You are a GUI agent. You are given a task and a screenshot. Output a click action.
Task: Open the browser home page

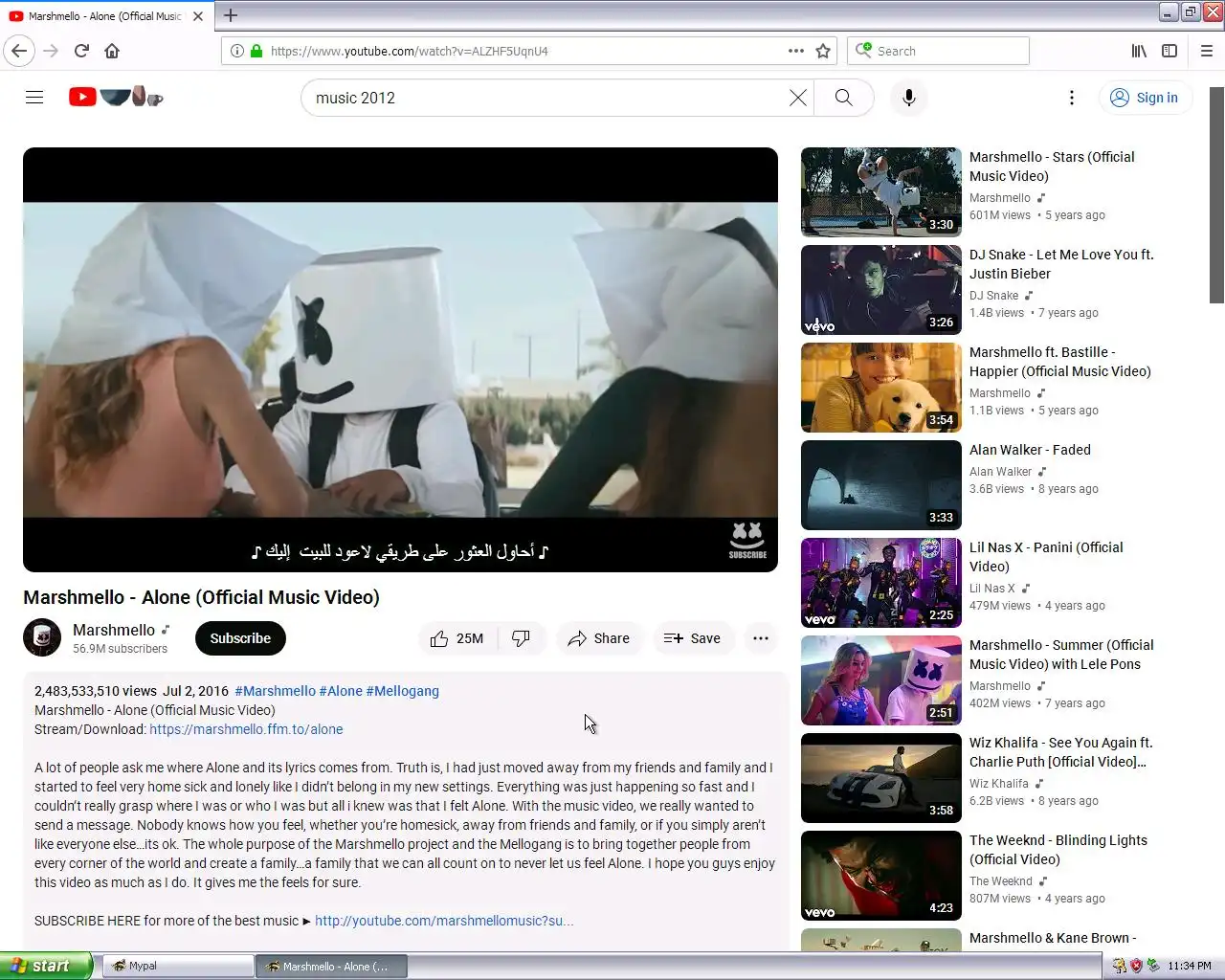click(x=112, y=51)
